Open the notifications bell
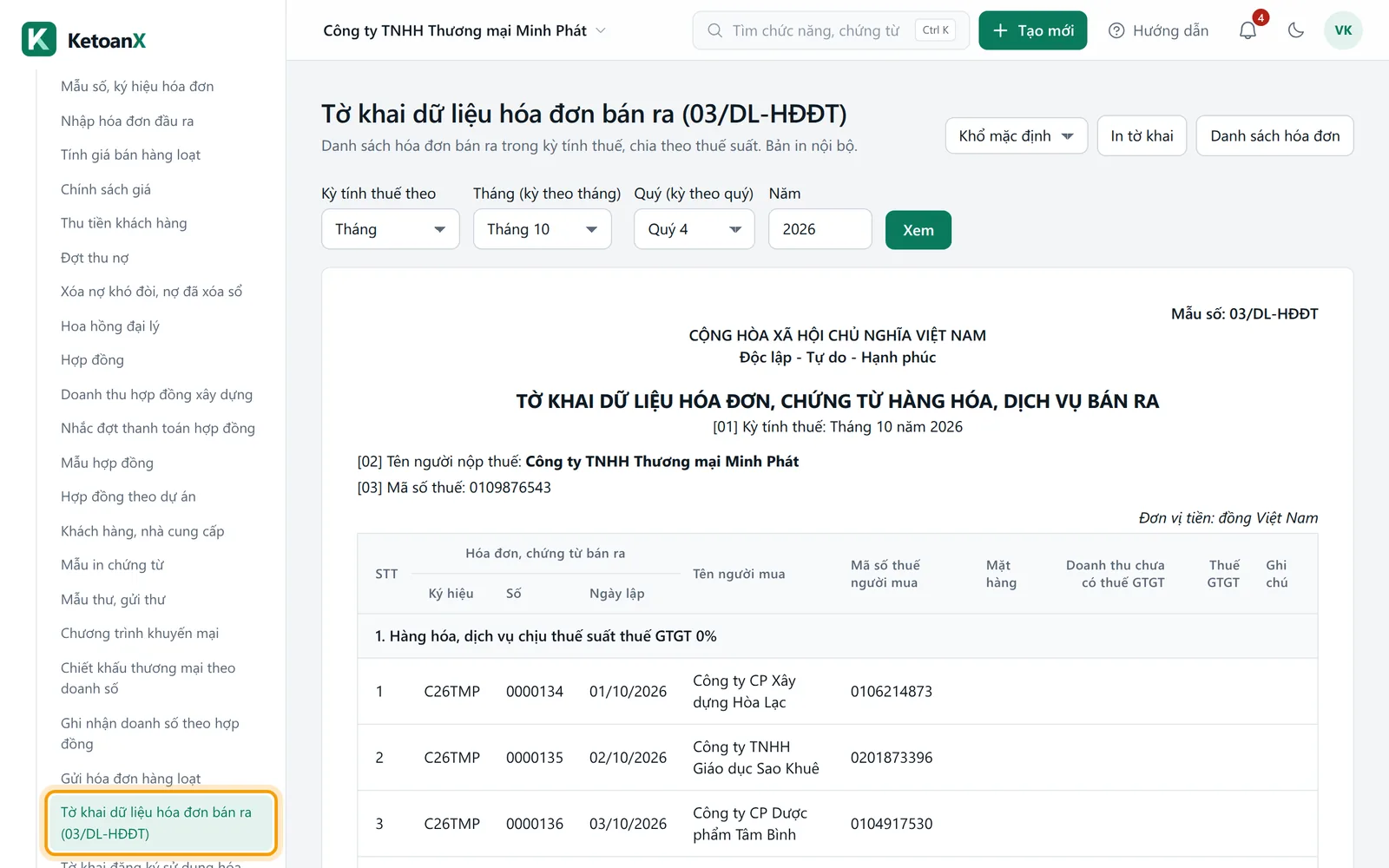 (x=1247, y=30)
